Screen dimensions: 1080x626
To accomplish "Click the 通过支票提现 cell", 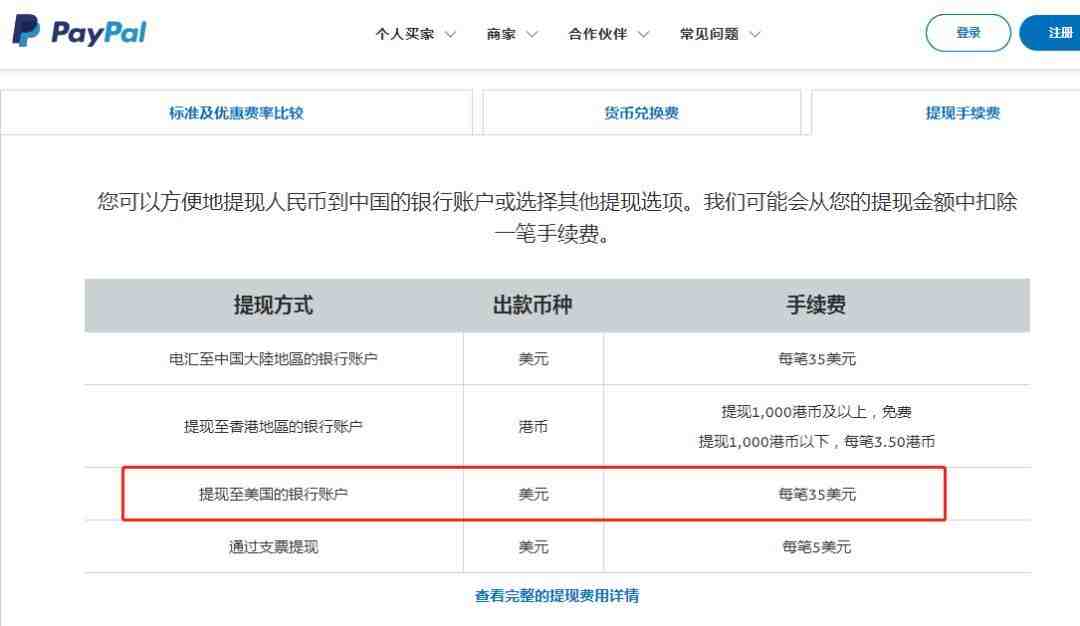I will click(x=273, y=547).
